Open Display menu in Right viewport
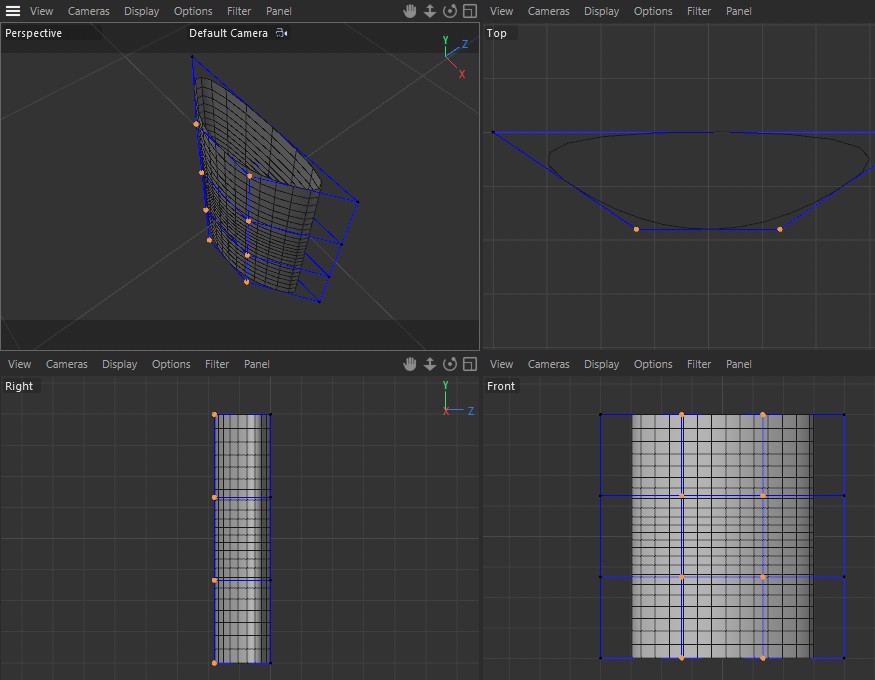This screenshot has width=875, height=680. click(119, 364)
